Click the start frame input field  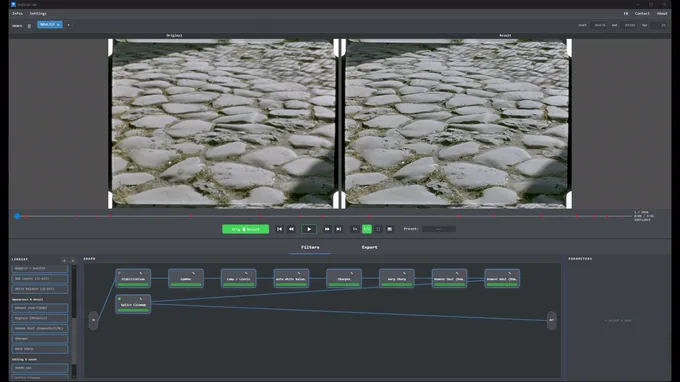600,25
